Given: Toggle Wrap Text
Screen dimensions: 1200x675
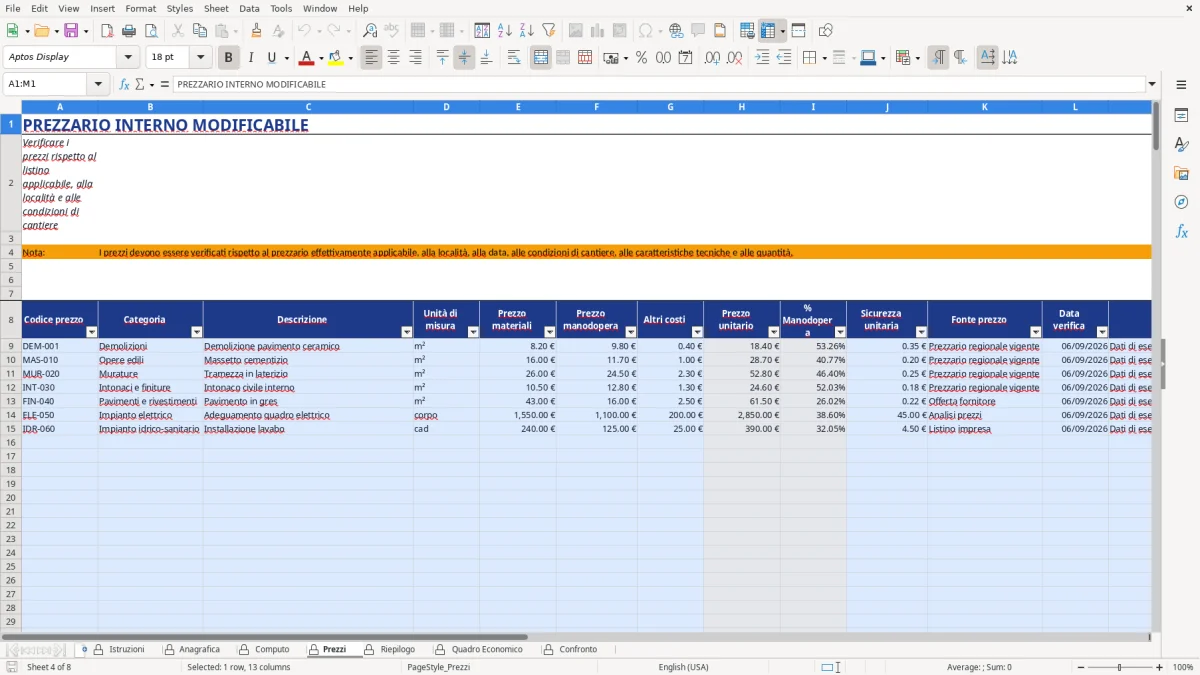Looking at the screenshot, I should [513, 58].
